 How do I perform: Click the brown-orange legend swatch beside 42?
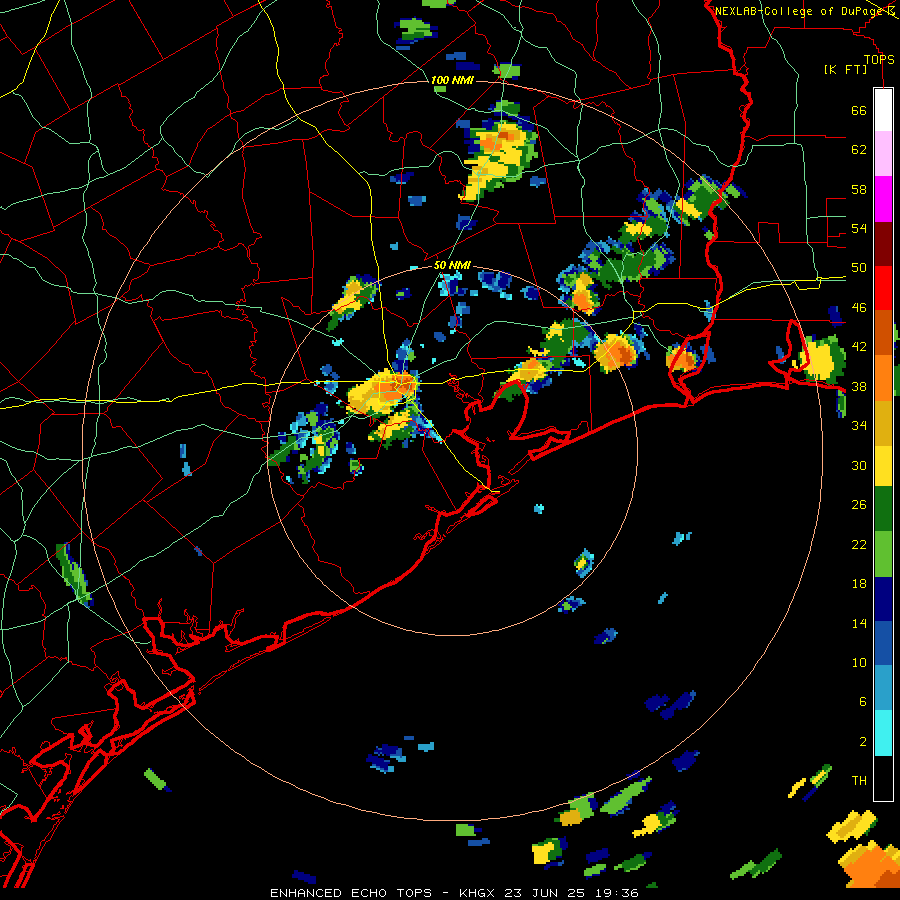coord(883,333)
